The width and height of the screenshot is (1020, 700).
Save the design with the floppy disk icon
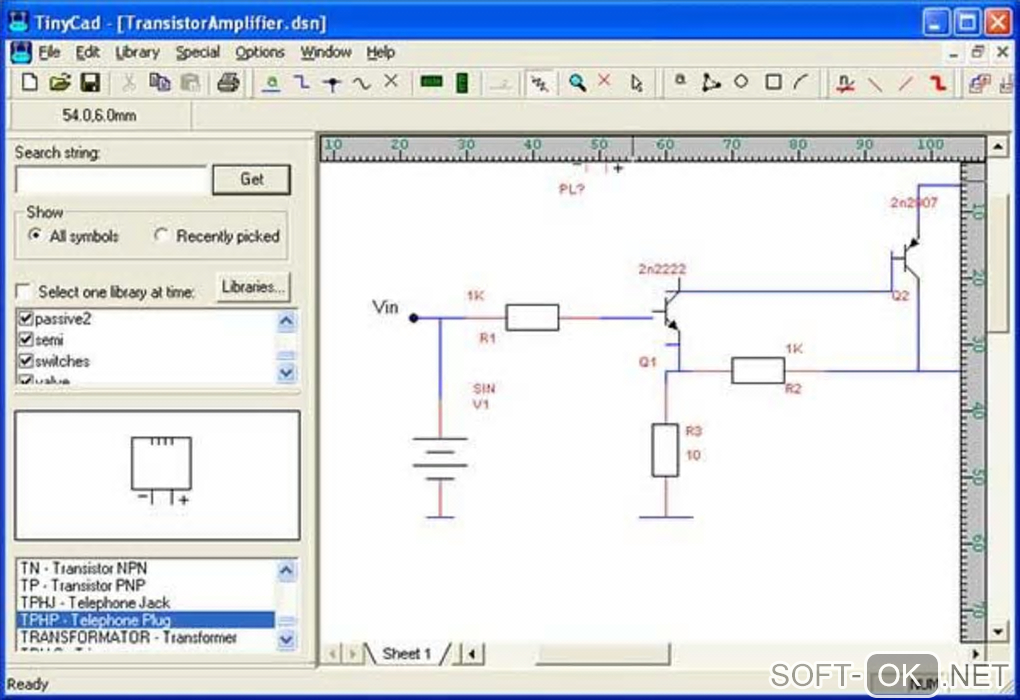click(x=90, y=83)
